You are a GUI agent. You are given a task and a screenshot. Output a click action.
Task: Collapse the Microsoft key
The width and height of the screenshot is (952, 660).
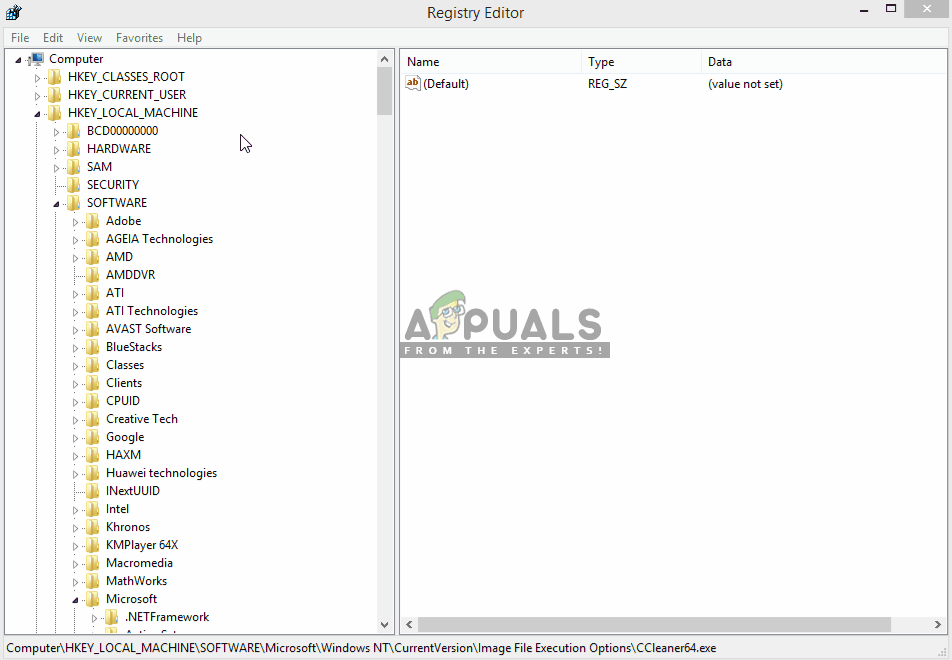(x=75, y=600)
